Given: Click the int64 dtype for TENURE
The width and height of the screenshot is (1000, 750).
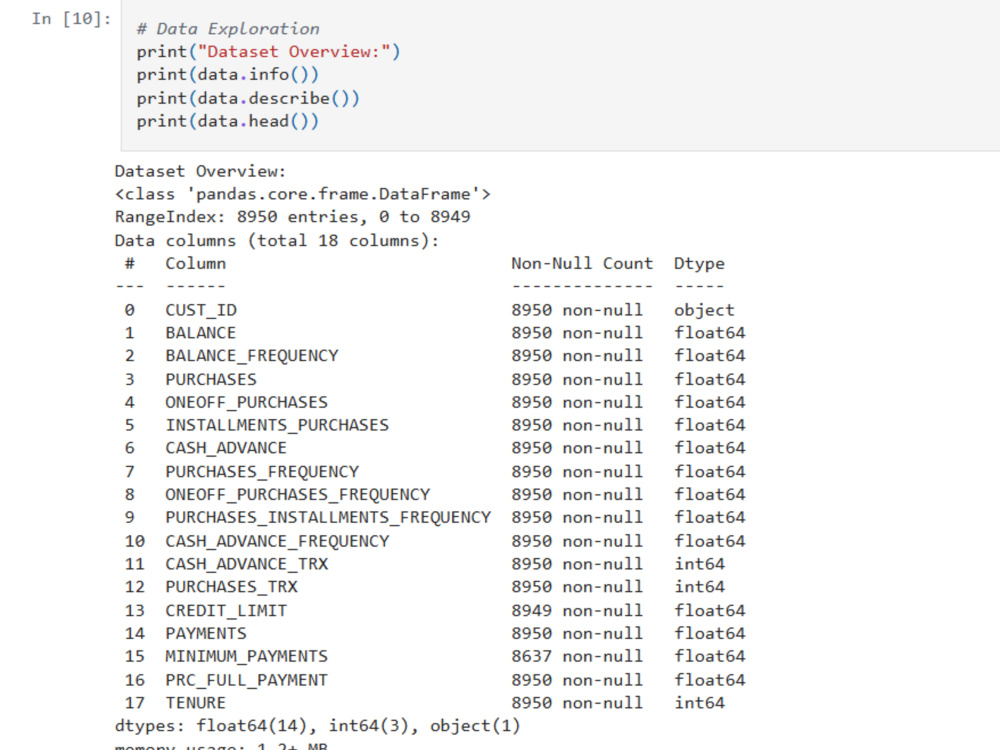Looking at the screenshot, I should click(699, 703).
